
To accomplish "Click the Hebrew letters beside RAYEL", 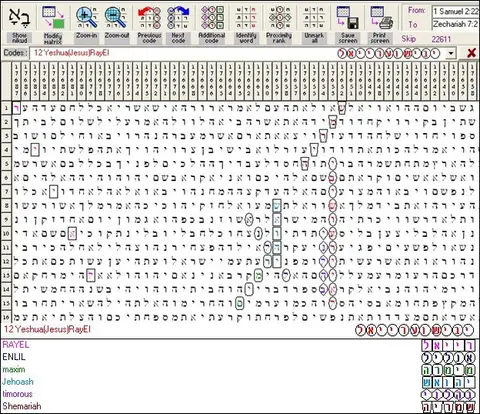I will [448, 346].
